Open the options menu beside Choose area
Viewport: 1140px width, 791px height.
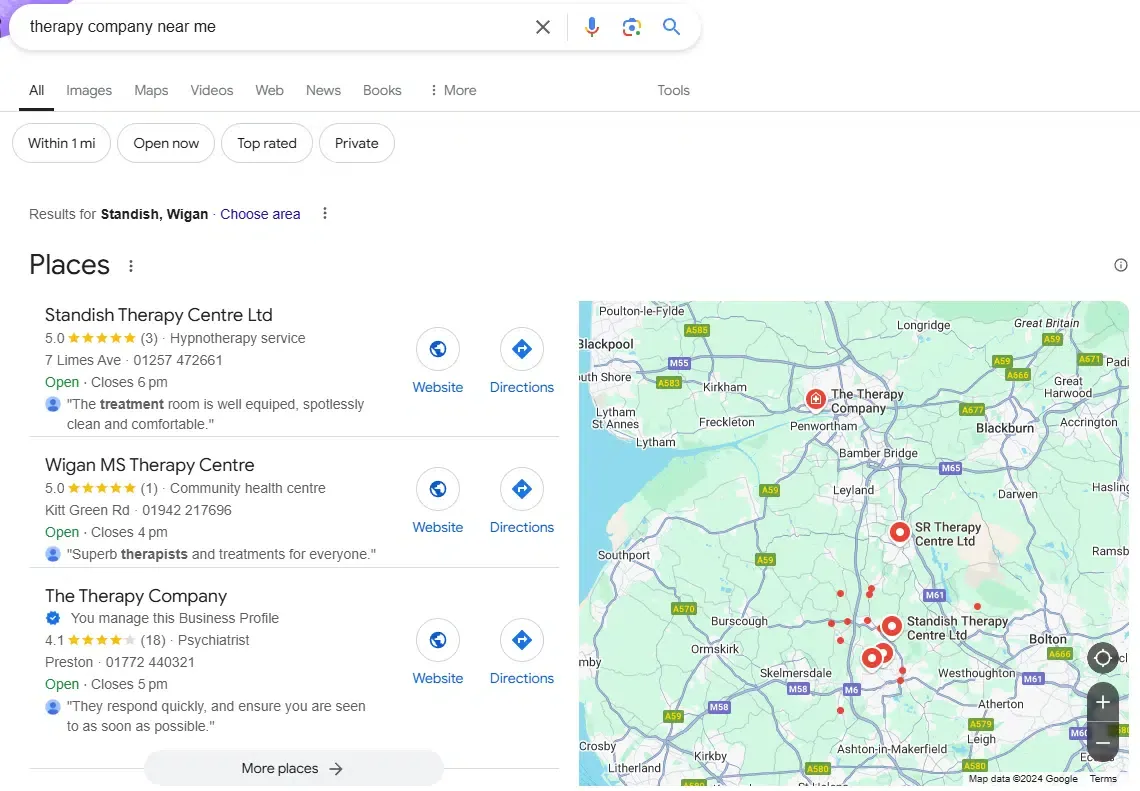pyautogui.click(x=324, y=214)
